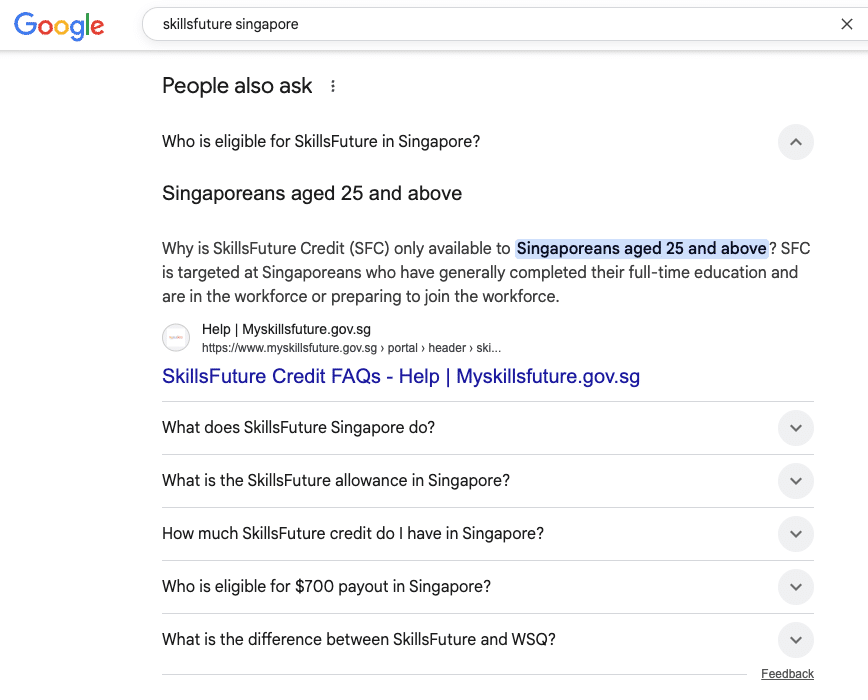
Task: Open the three-dot menu beside People also ask
Action: coord(333,86)
